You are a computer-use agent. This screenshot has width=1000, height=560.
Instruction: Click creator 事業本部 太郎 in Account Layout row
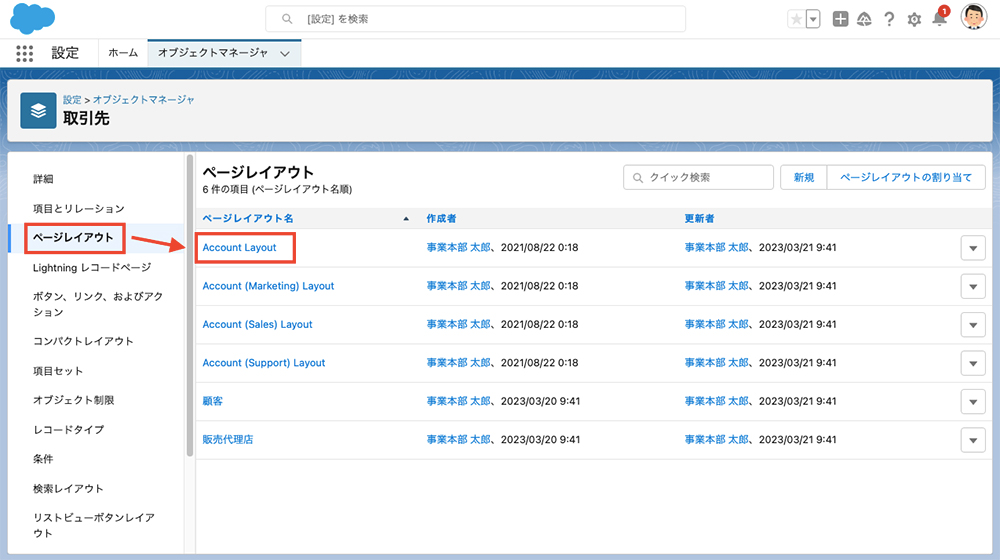[x=459, y=247]
